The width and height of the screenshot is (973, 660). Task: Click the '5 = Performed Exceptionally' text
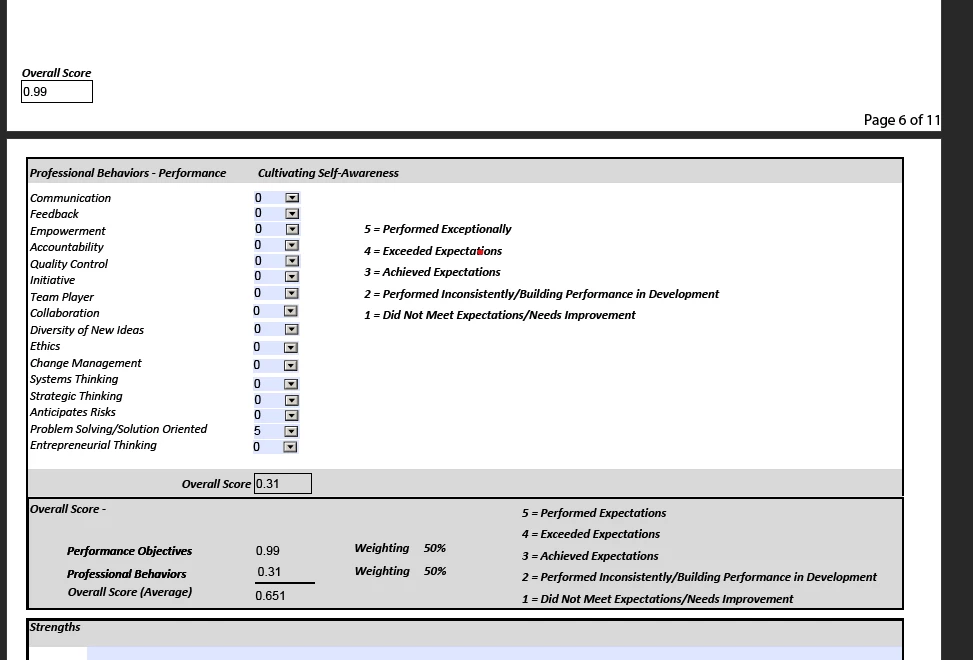point(437,229)
